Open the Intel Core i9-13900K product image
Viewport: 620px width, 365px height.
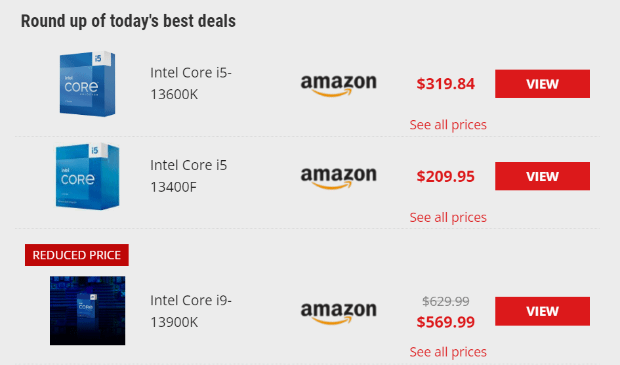tap(87, 310)
